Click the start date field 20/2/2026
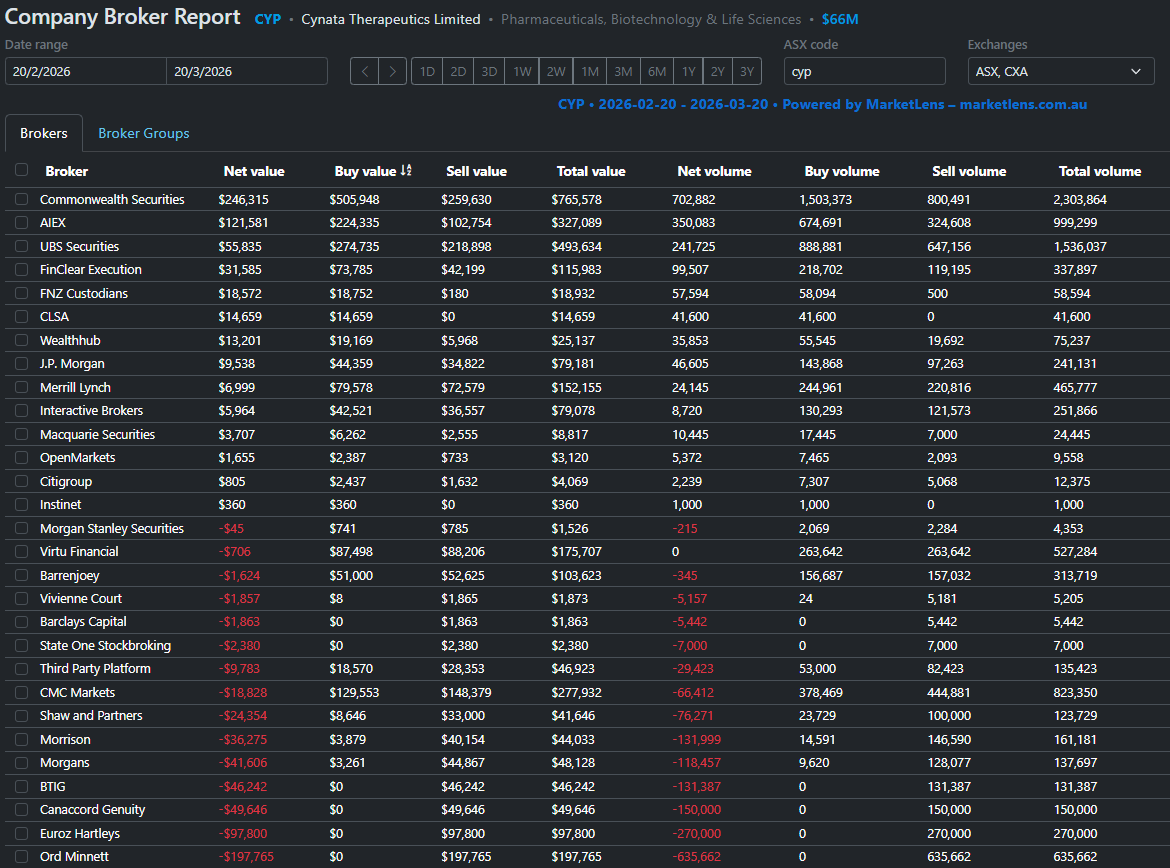 86,72
